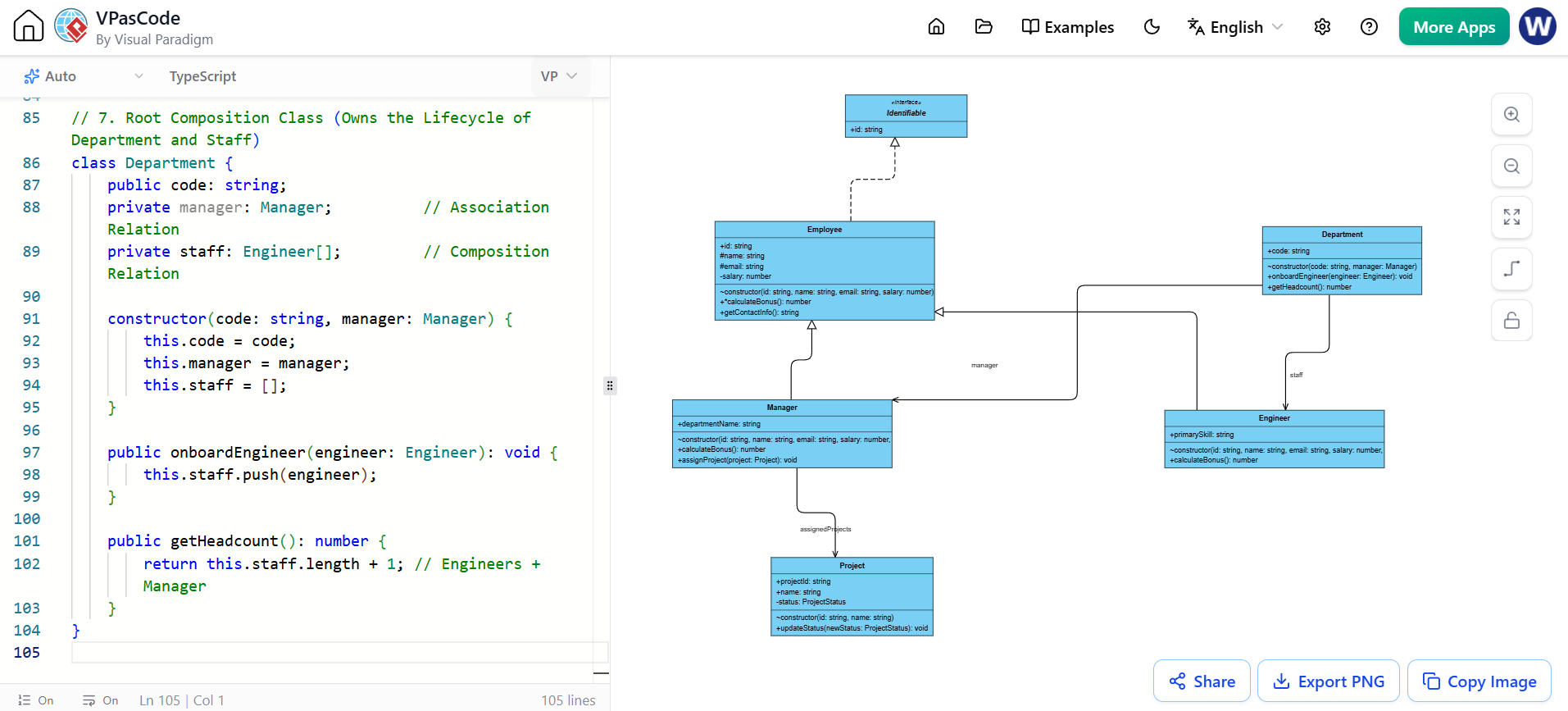Click 'return this.staff.length + 1;' statement
The width and height of the screenshot is (1568, 711).
tap(274, 564)
